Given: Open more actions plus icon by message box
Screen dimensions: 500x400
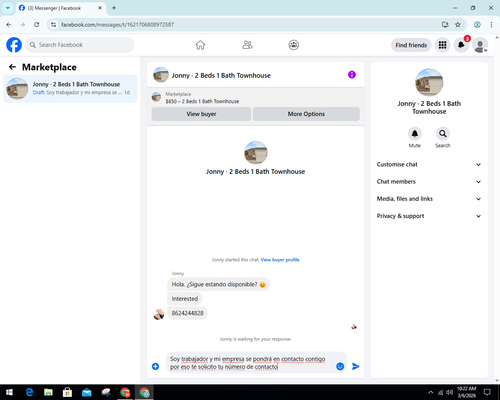Looking at the screenshot, I should coord(155,366).
